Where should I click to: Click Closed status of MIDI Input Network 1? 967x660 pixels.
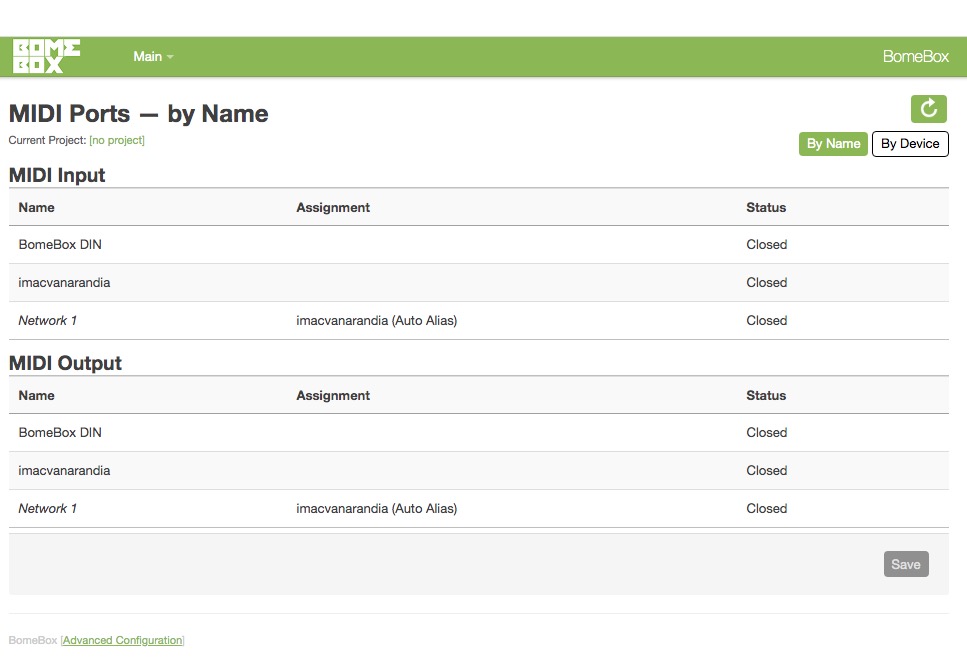(767, 320)
